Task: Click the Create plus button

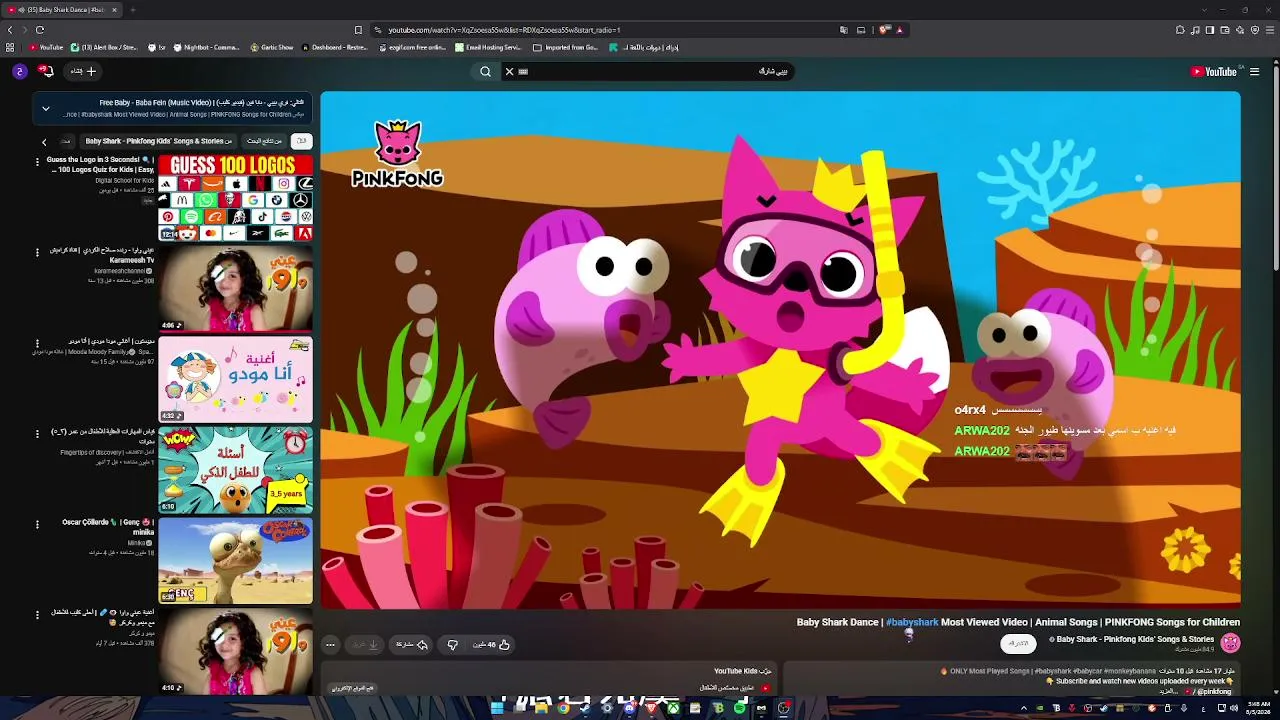Action: (82, 71)
